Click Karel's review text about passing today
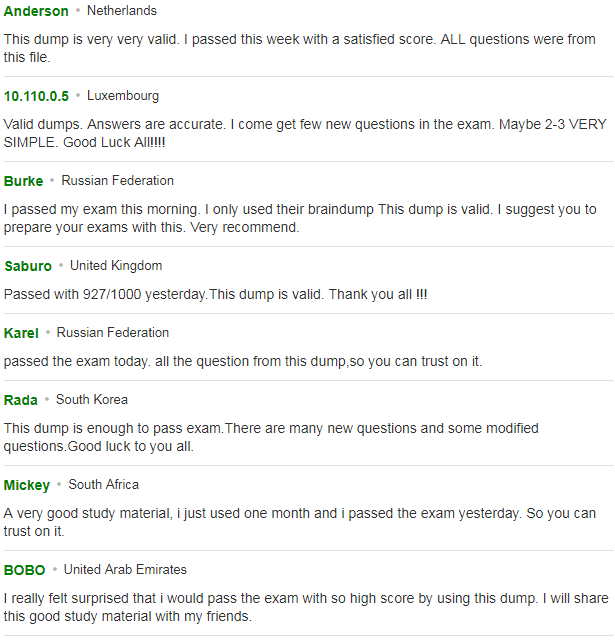615x641 pixels. pyautogui.click(x=243, y=362)
